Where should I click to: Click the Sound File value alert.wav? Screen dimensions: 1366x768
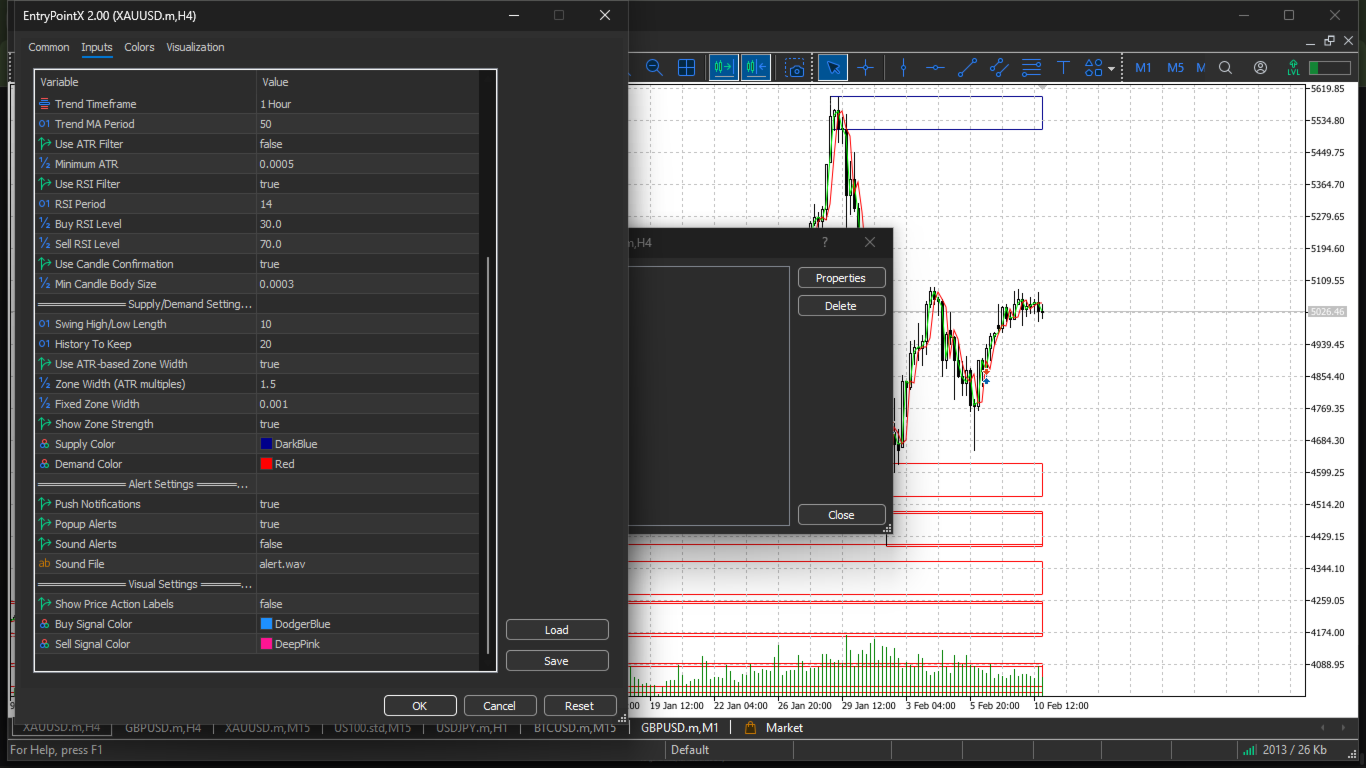(368, 564)
